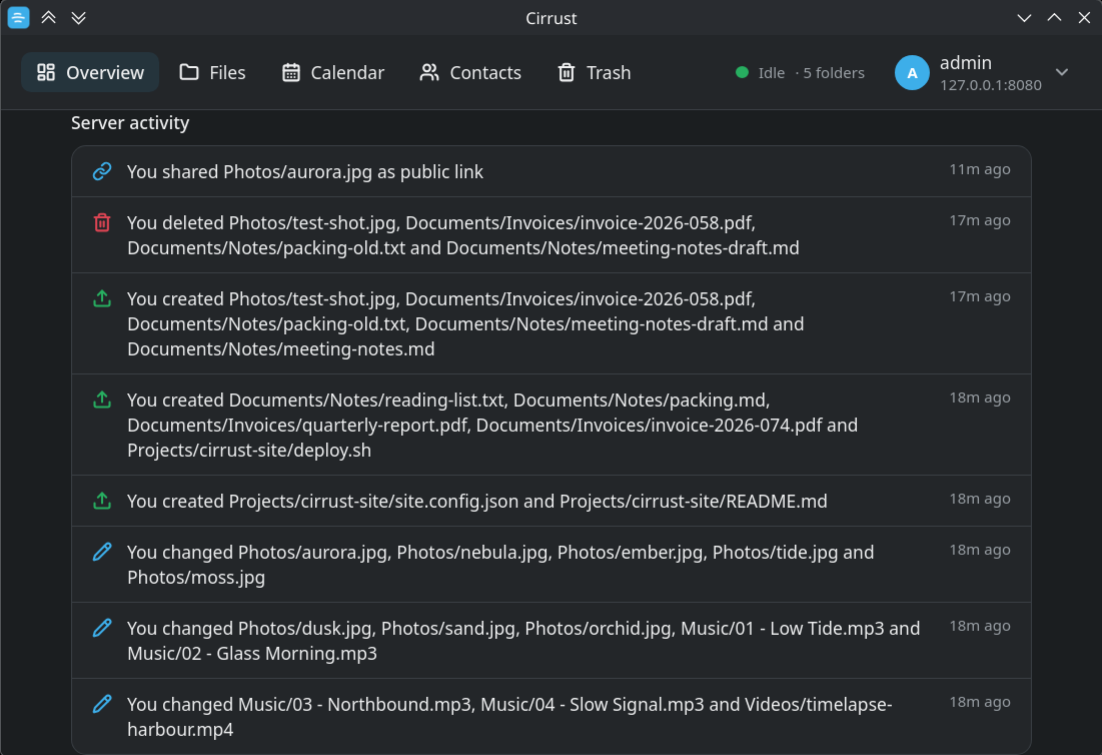This screenshot has width=1102, height=755.
Task: Go to the Contacts tab
Action: pyautogui.click(x=470, y=72)
